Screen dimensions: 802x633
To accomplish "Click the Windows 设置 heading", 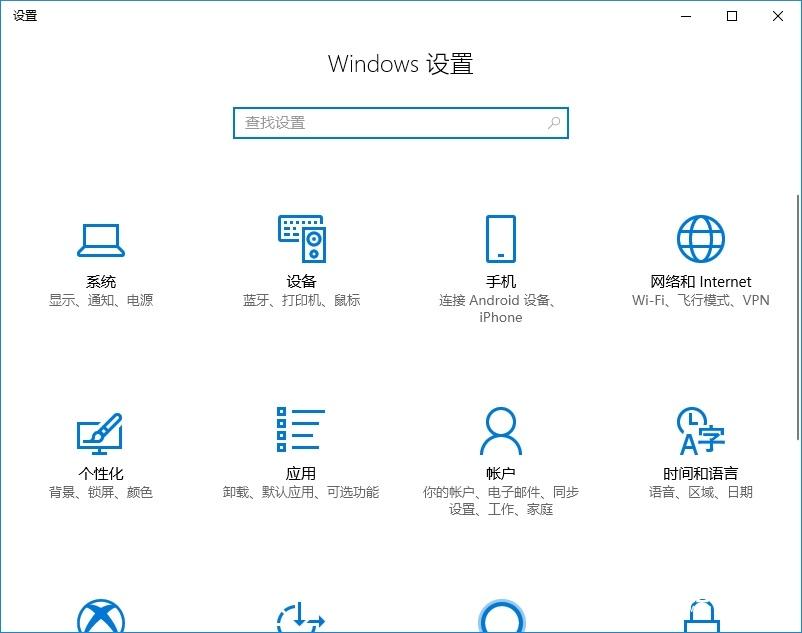I will [x=400, y=64].
